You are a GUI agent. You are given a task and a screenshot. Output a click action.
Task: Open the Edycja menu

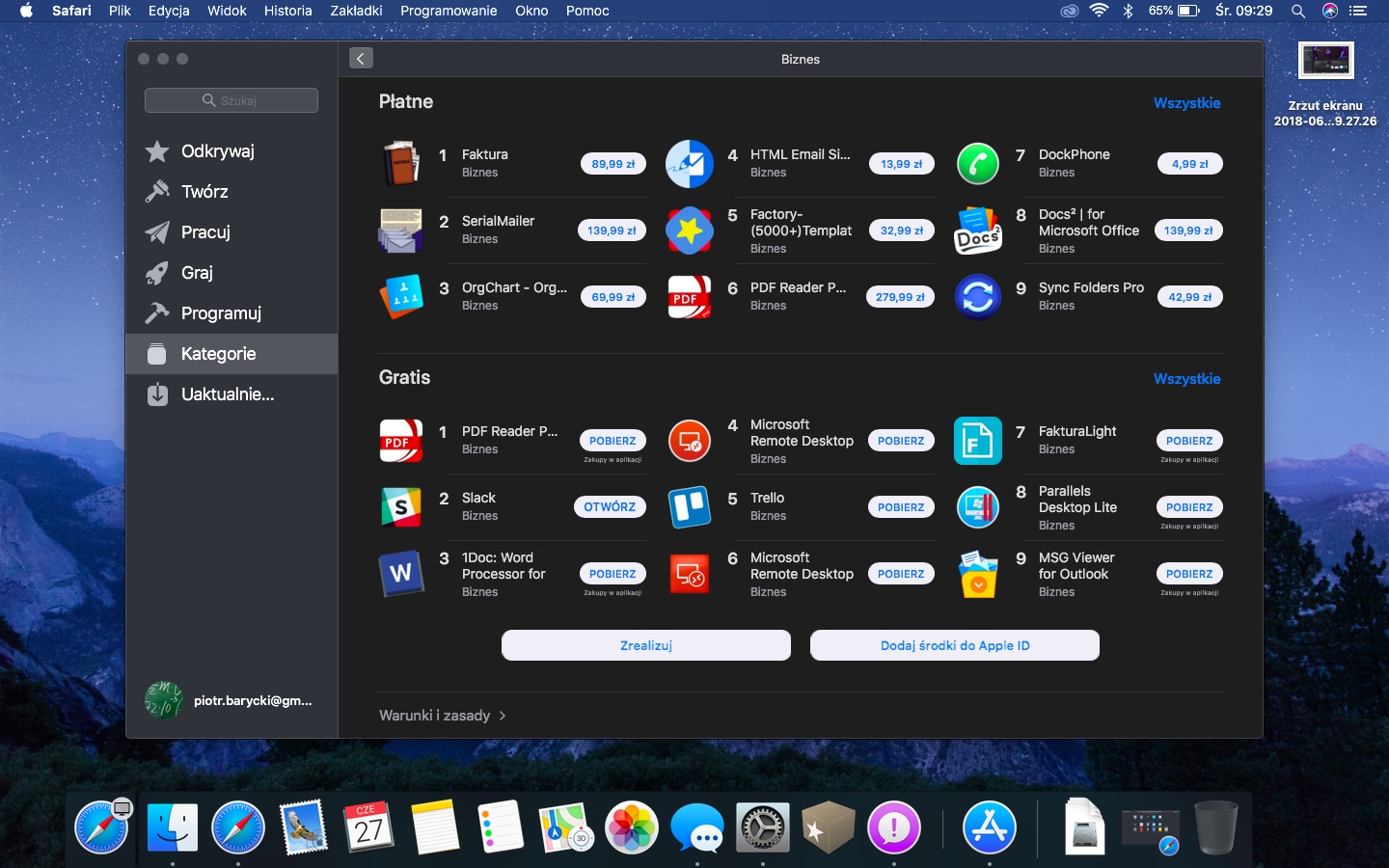point(169,11)
